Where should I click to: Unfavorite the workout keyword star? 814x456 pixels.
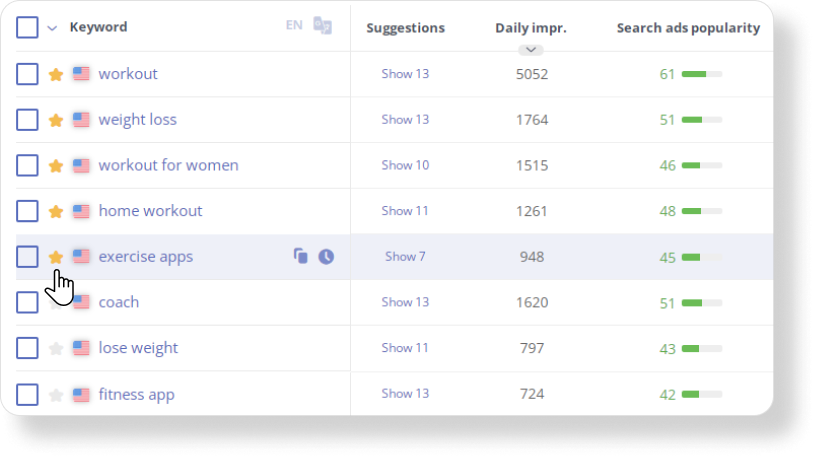pos(56,74)
